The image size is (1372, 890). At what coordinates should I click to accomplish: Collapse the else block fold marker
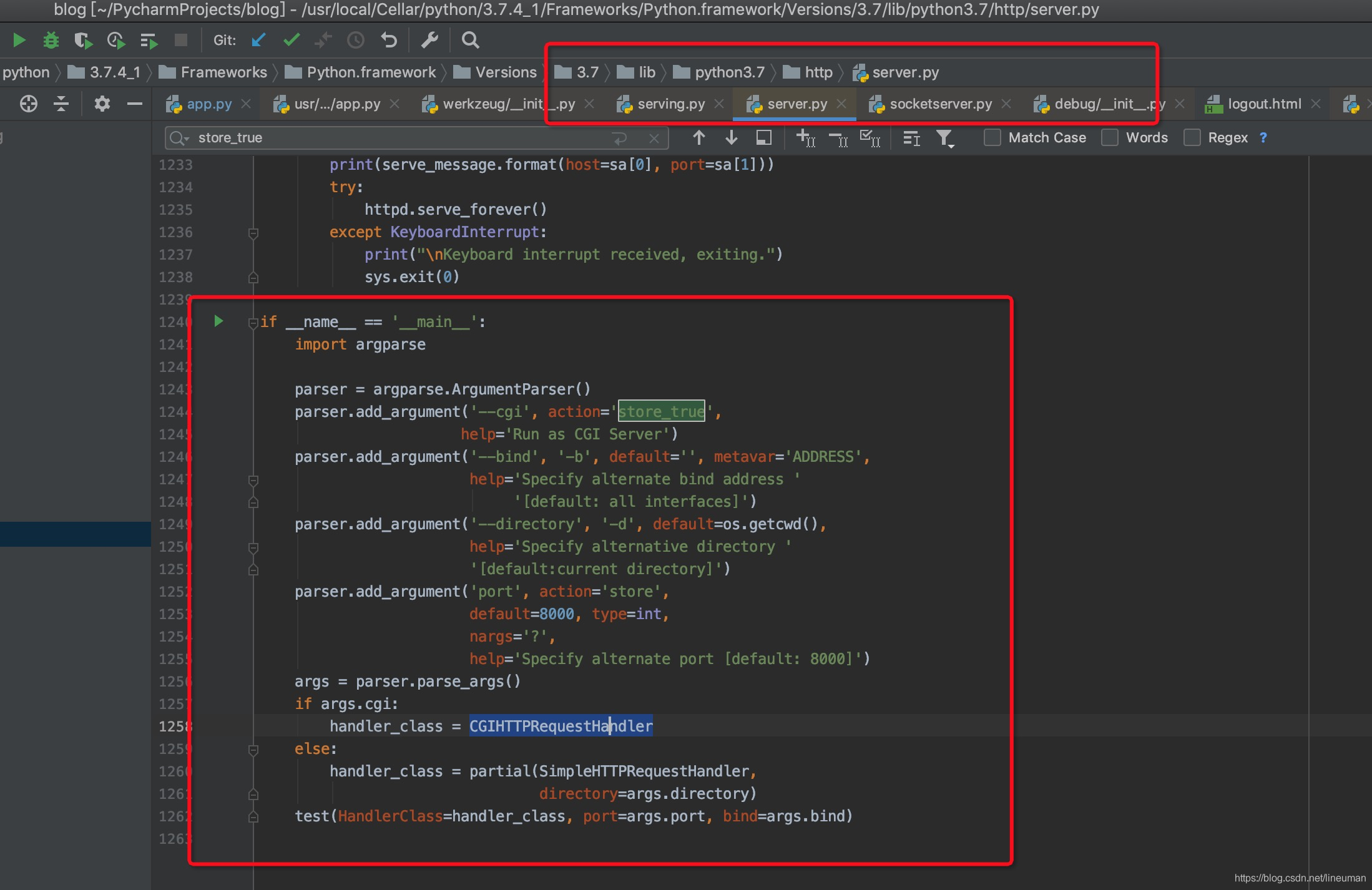253,750
